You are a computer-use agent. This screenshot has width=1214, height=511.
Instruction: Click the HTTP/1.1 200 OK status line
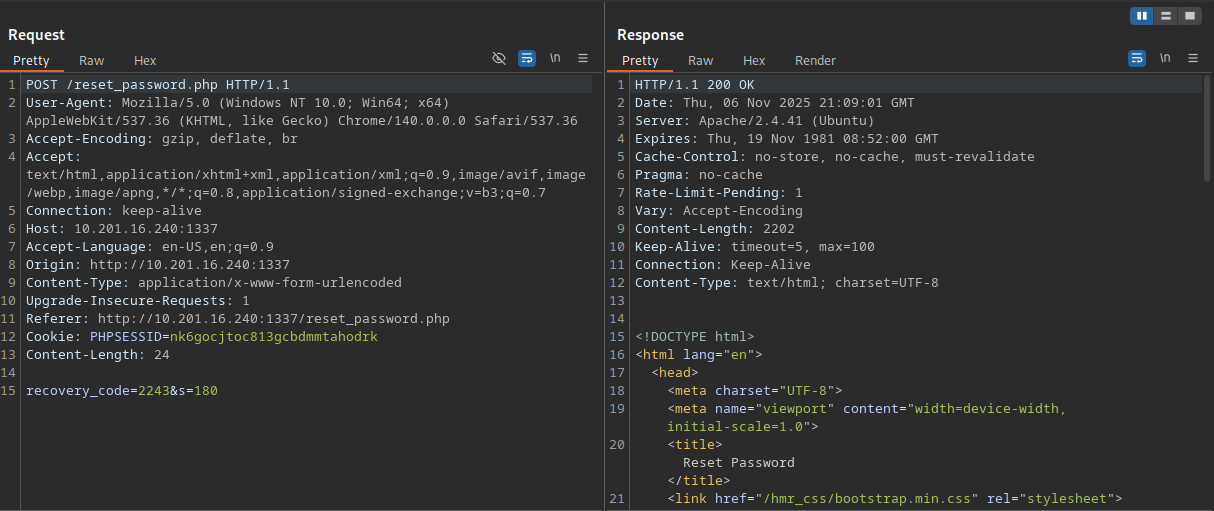coord(694,85)
